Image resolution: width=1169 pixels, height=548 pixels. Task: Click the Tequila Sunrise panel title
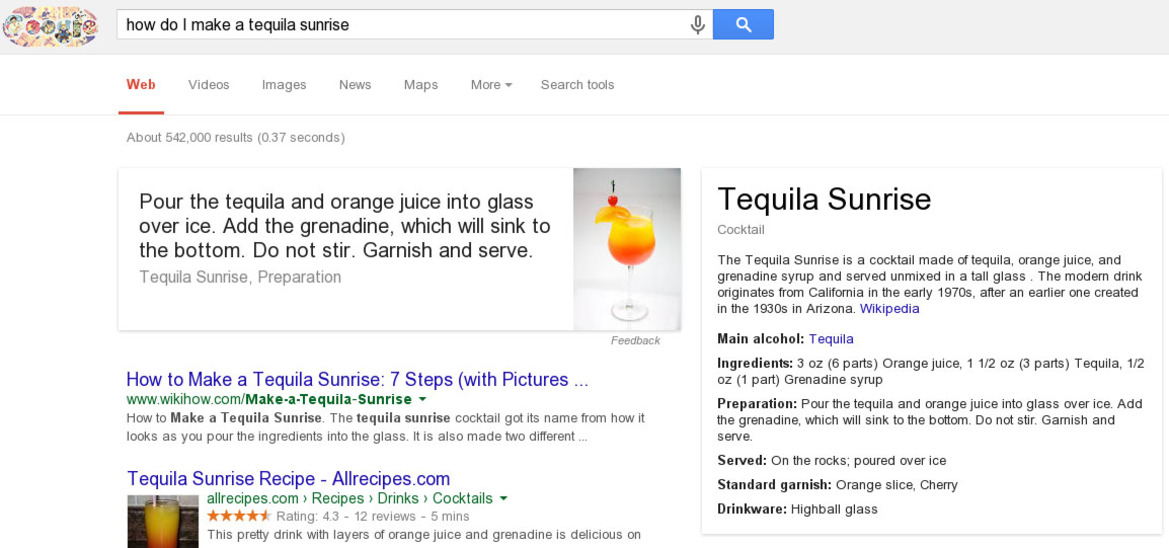coord(824,199)
